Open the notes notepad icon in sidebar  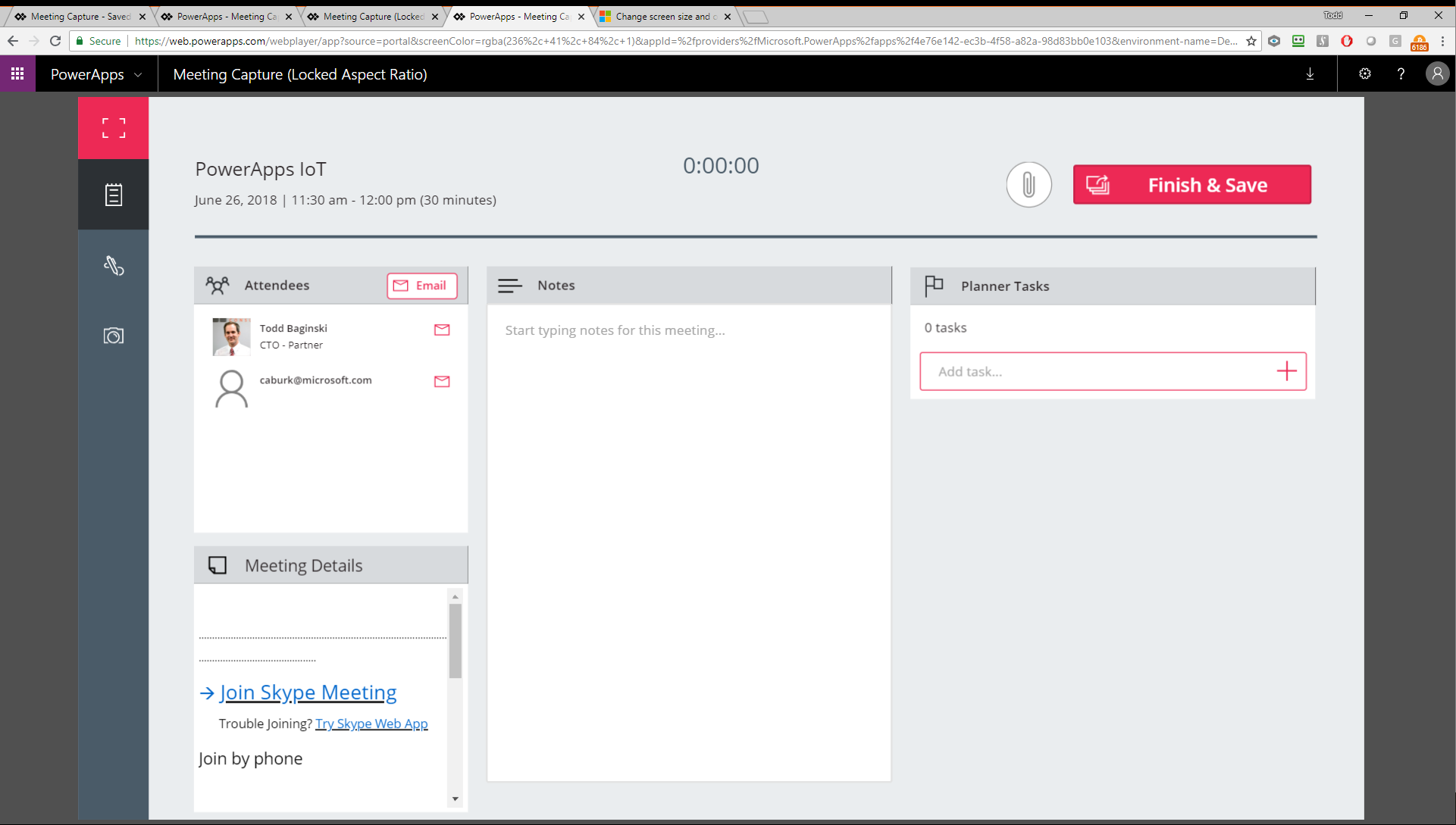(113, 194)
